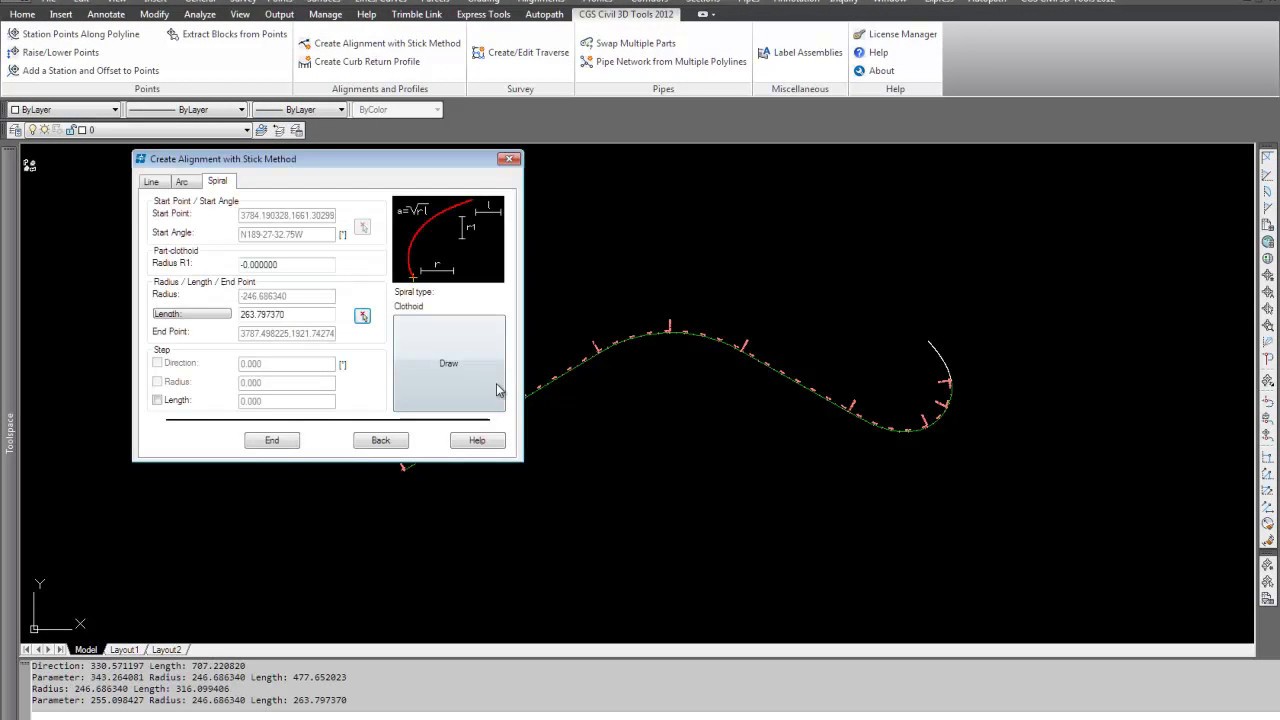1280x720 pixels.
Task: Open the Create/Edit Traverse tool
Action: tap(520, 52)
